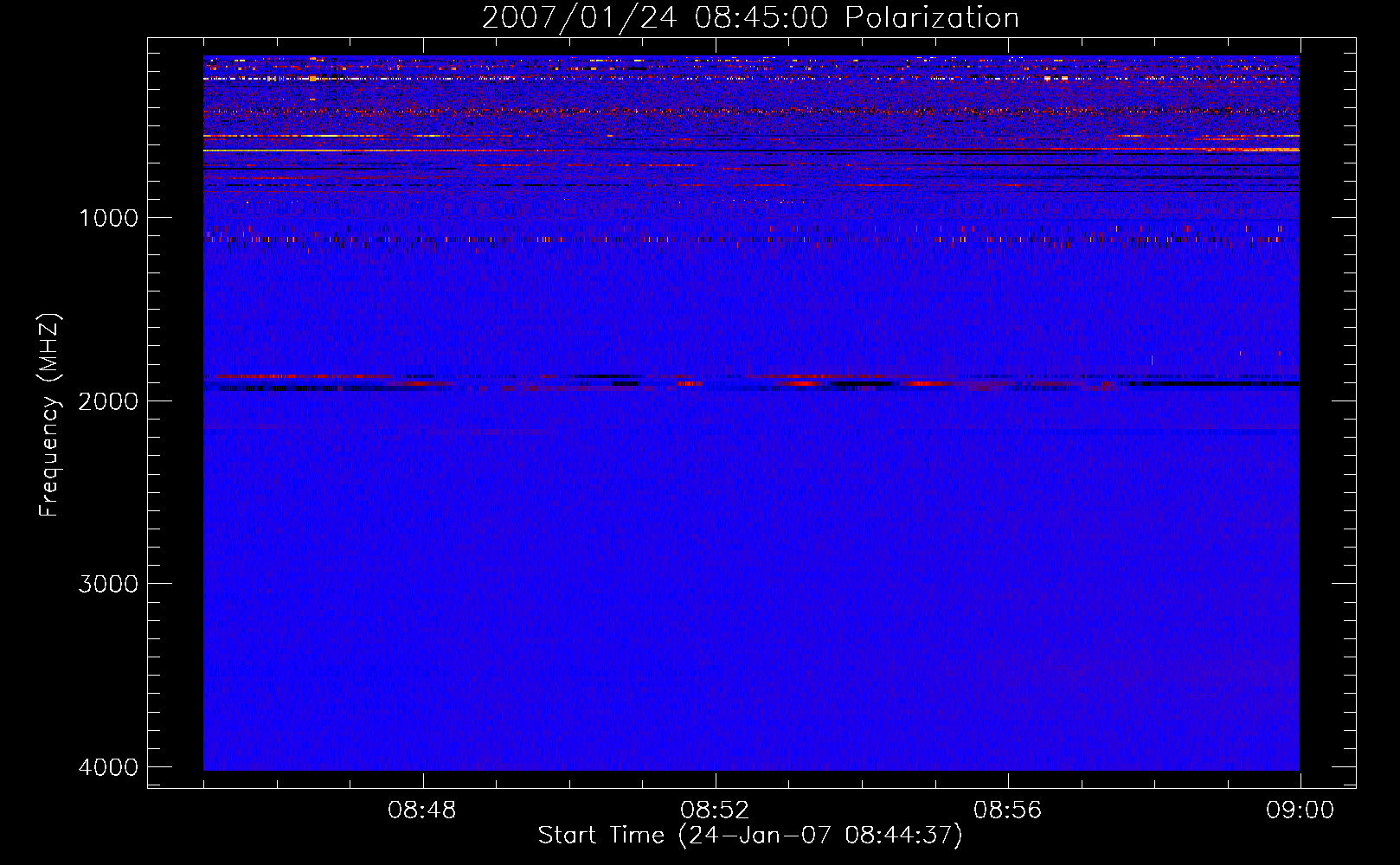The height and width of the screenshot is (865, 1400).
Task: Click the 2000 frequency tick label
Action: [x=108, y=401]
